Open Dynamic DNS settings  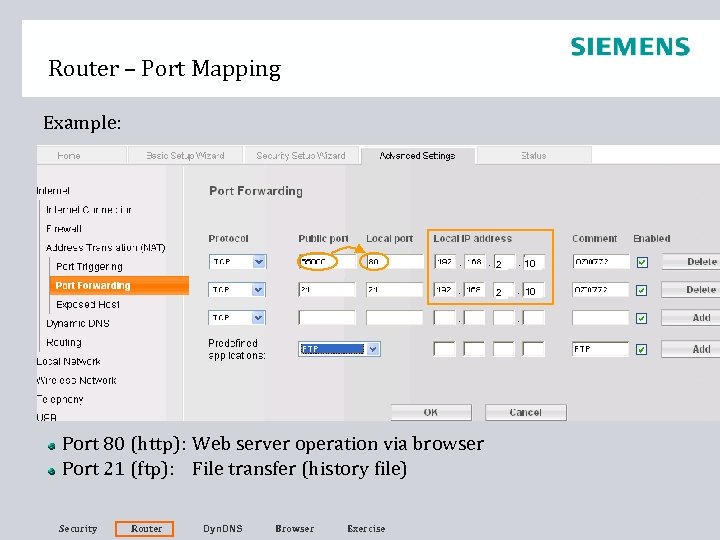[78, 323]
